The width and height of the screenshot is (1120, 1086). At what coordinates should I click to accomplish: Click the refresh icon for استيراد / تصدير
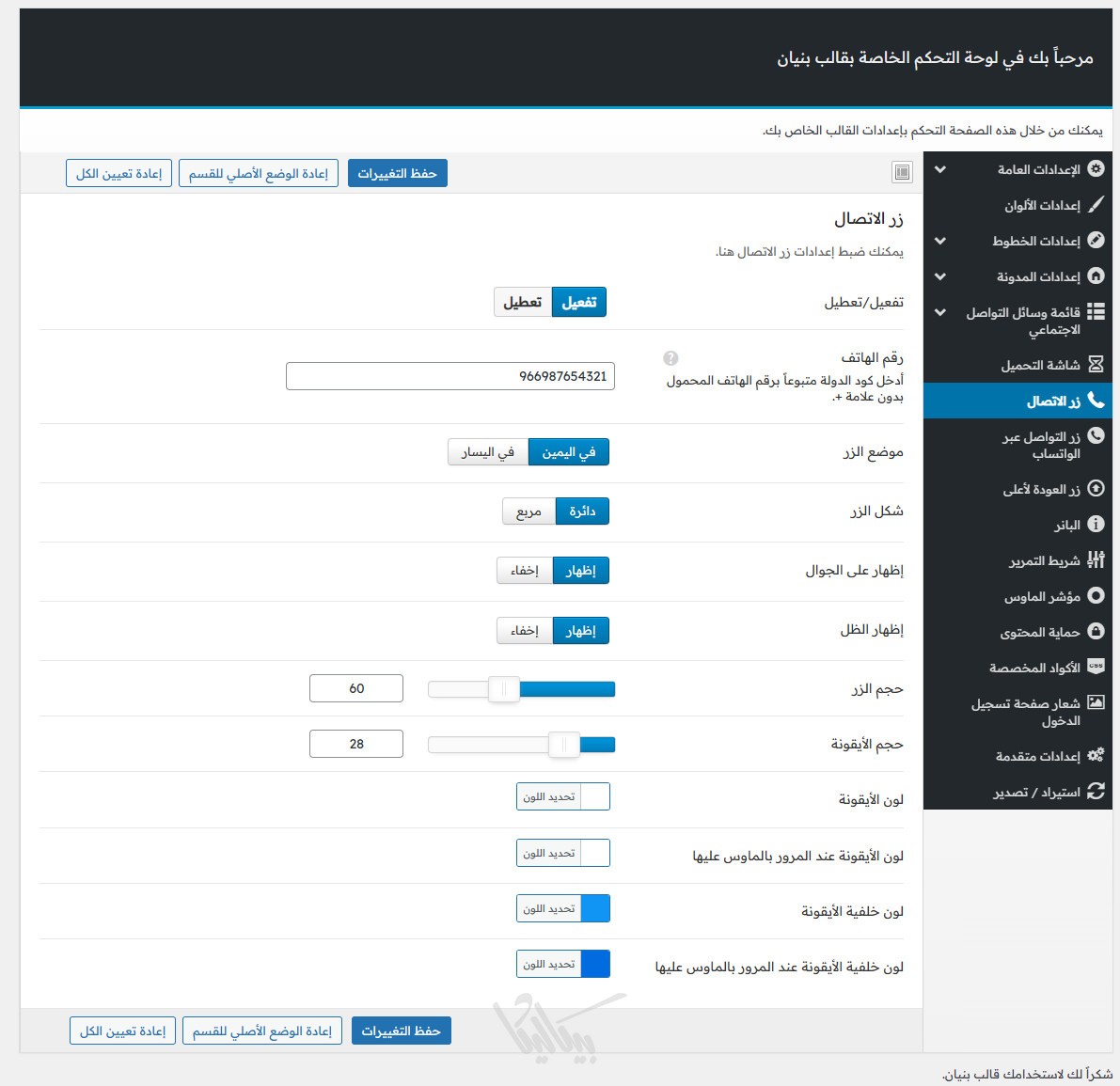click(x=1096, y=792)
